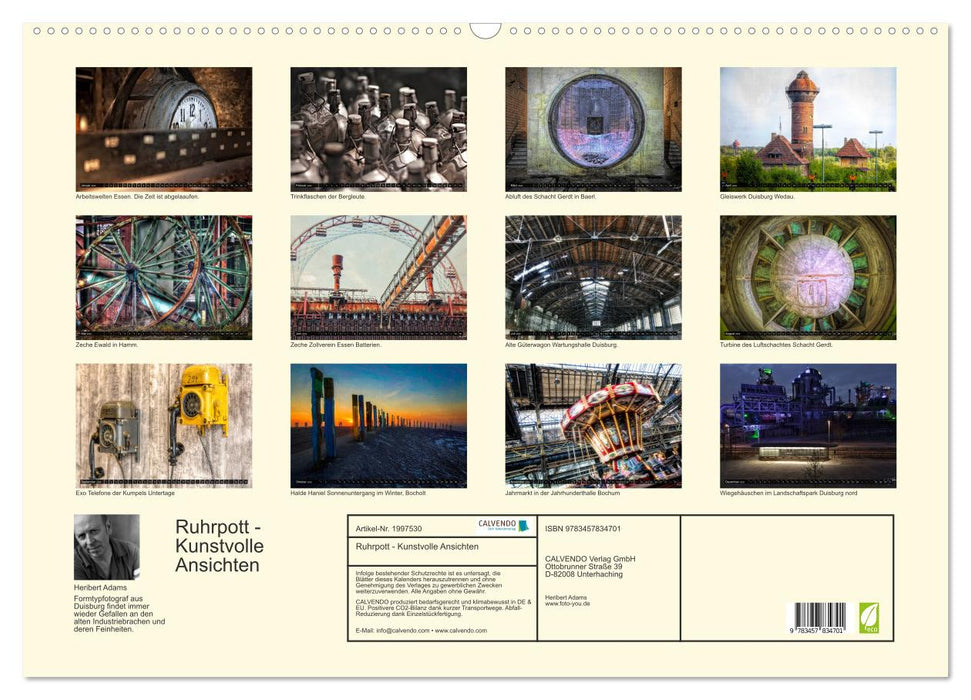Click the green eco leaf logo
The height and width of the screenshot is (700, 971).
871,619
